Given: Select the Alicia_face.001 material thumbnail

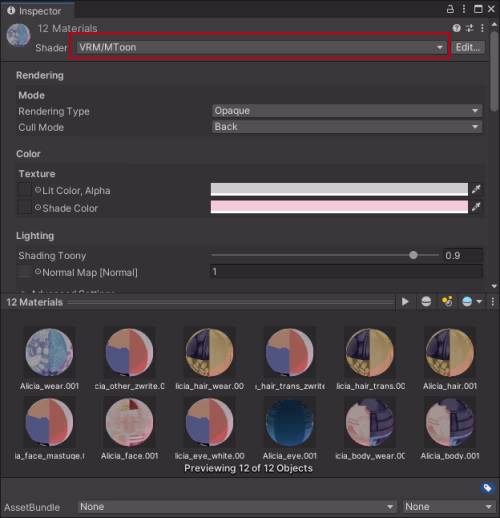Looking at the screenshot, I should point(129,422).
